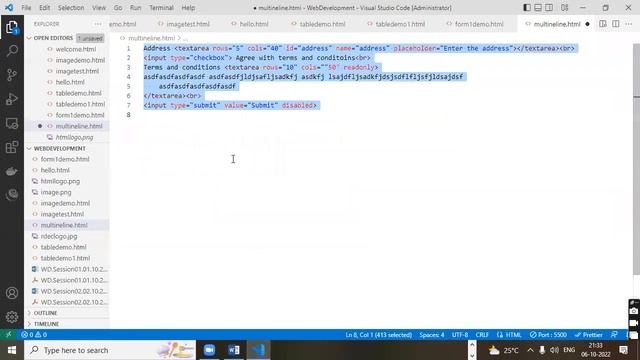
Task: Change end of line sequence CRLF
Action: coord(482,335)
